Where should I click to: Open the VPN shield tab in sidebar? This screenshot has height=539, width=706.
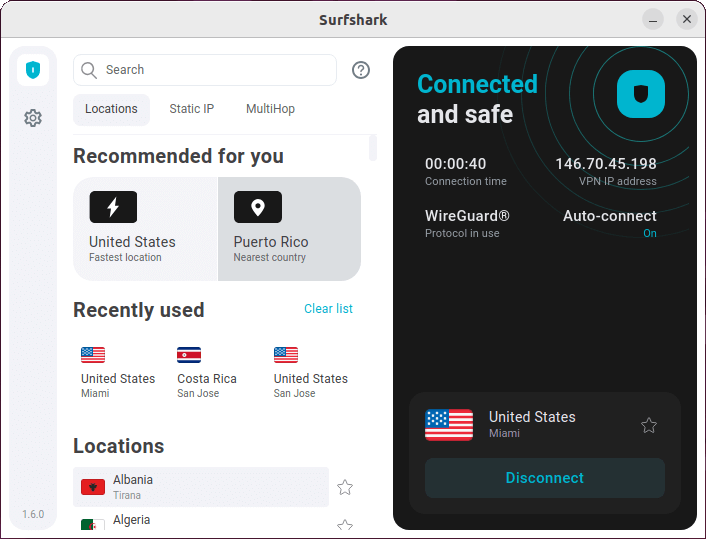point(33,70)
